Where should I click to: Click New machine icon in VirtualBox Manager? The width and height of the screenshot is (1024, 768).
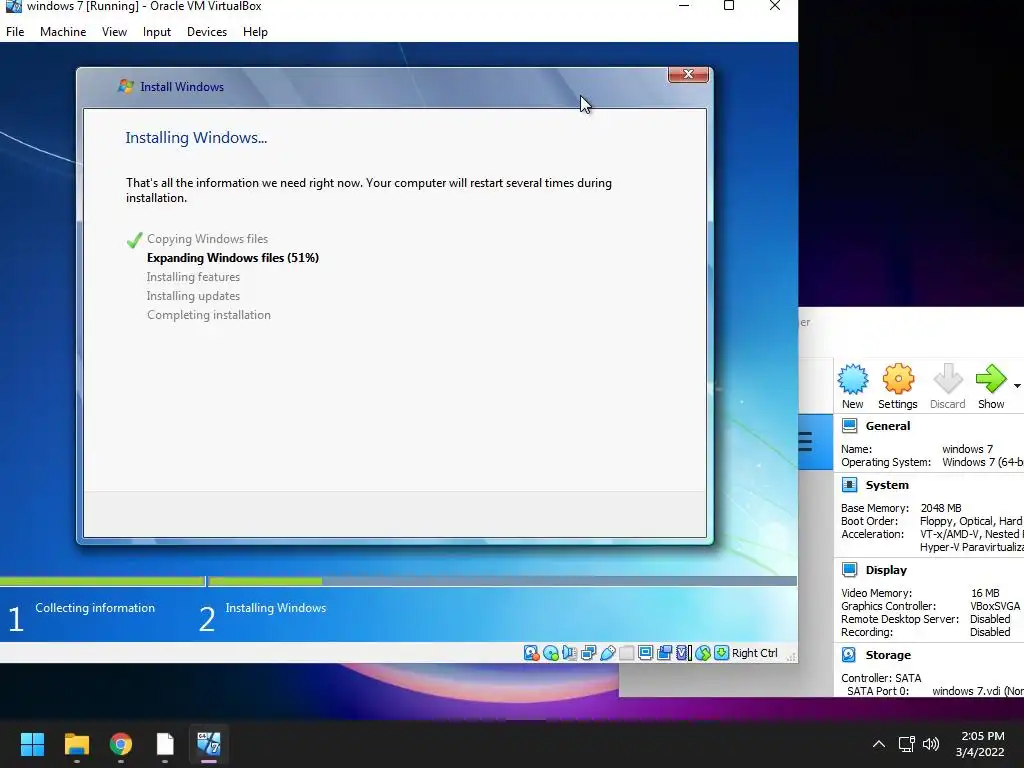(853, 379)
